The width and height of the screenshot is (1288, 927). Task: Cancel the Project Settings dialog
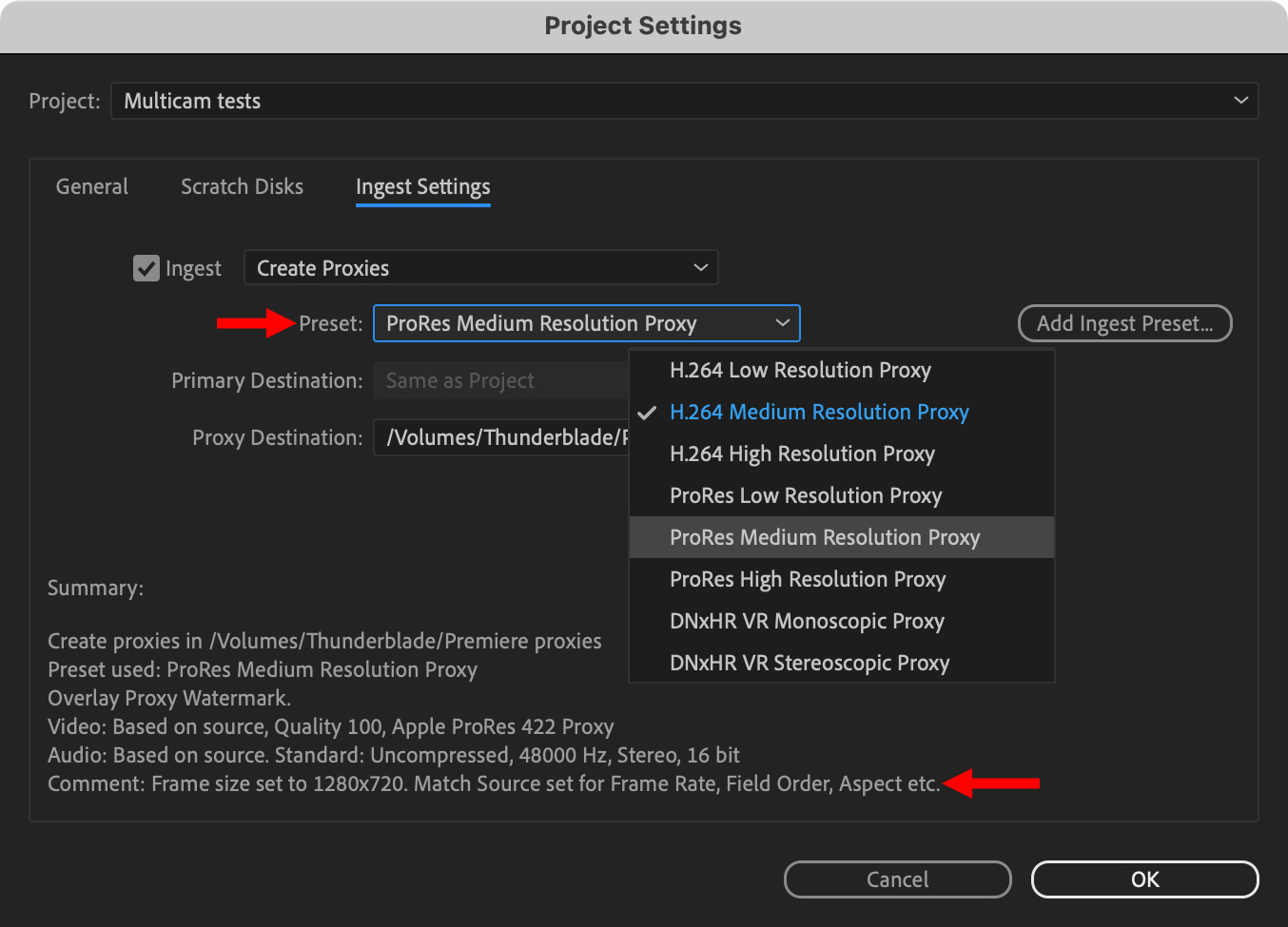[x=897, y=879]
